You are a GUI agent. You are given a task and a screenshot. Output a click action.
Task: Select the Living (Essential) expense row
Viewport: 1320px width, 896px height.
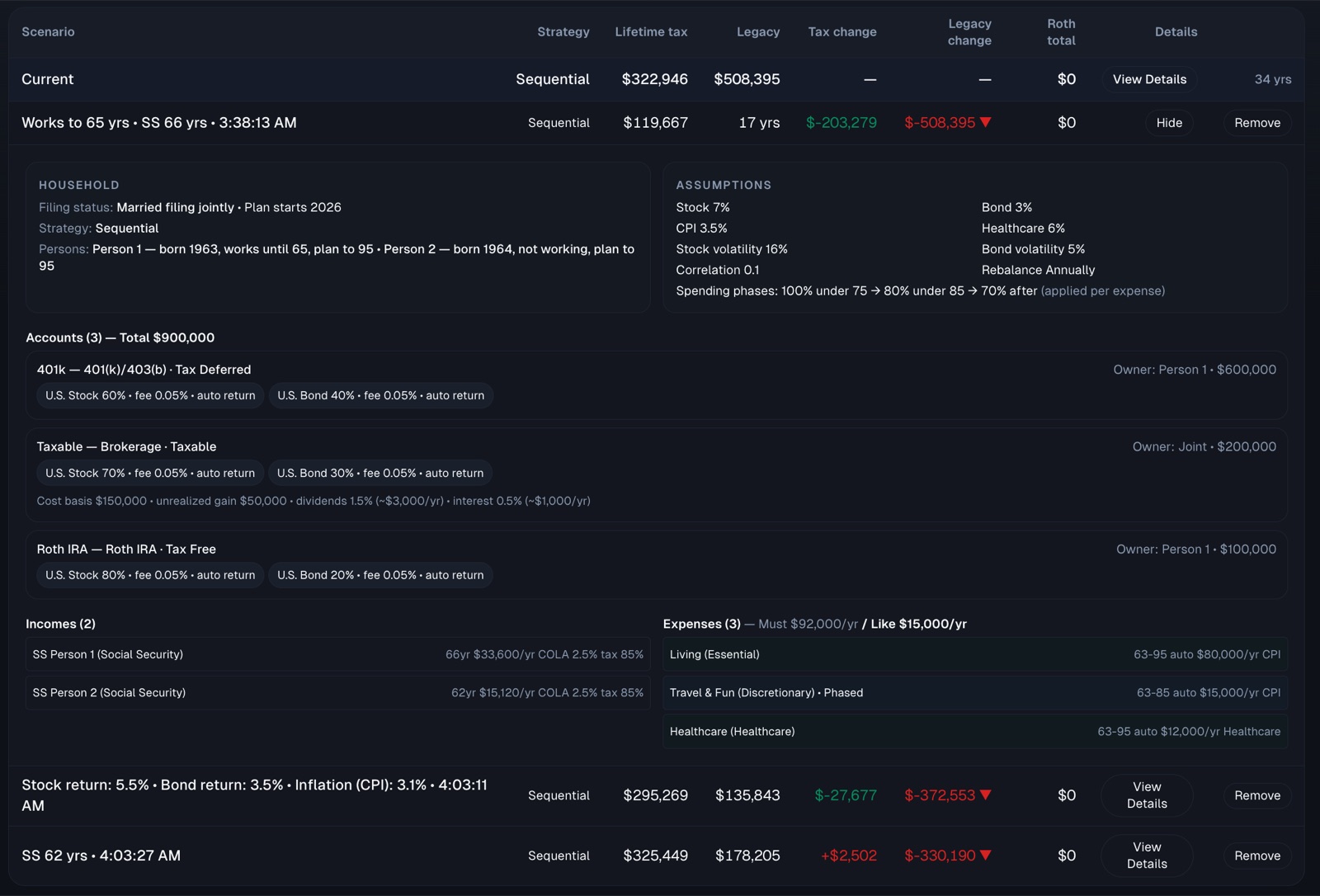coord(975,654)
